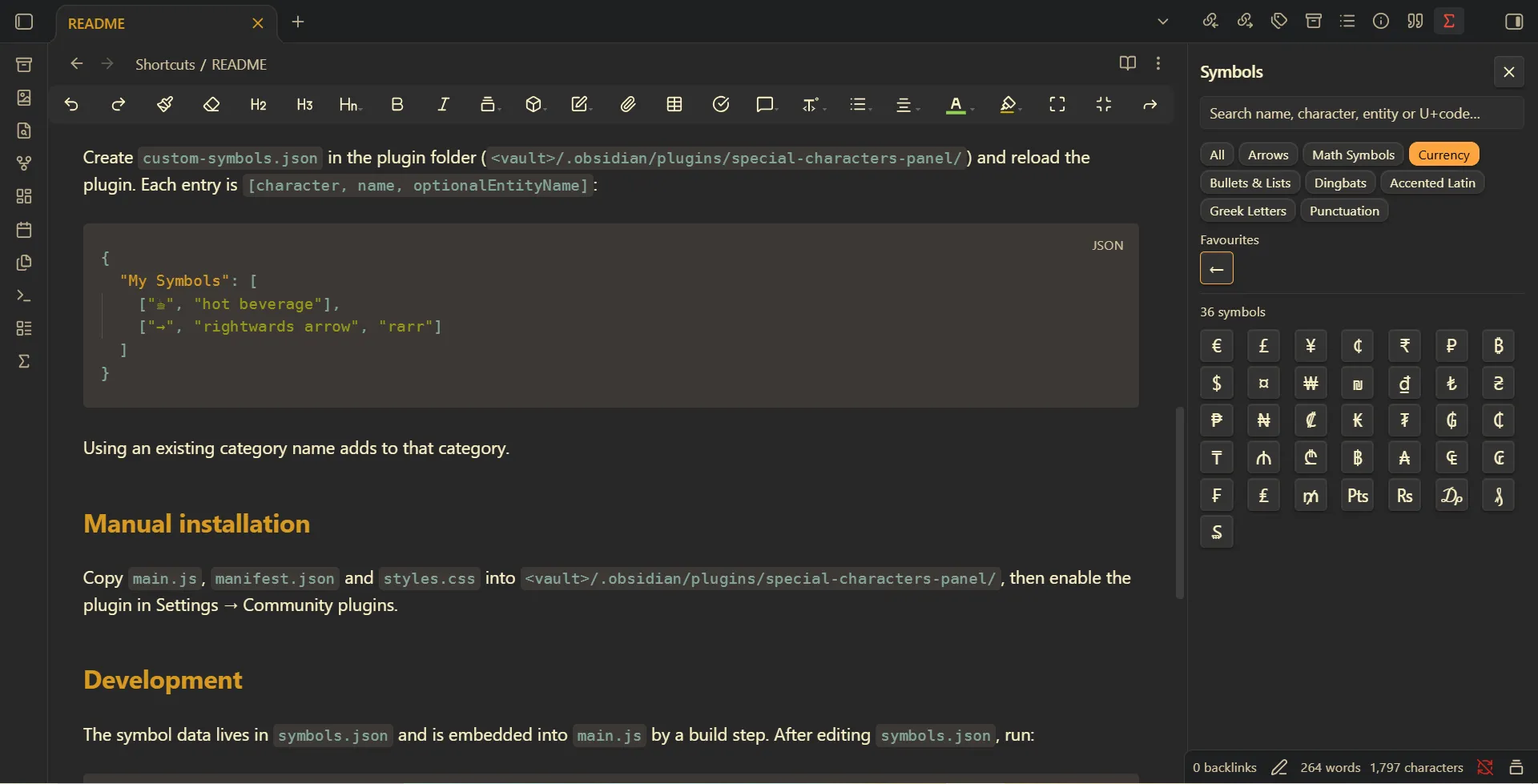Select the eraser clear-formatting icon
The height and width of the screenshot is (784, 1538).
pos(211,105)
